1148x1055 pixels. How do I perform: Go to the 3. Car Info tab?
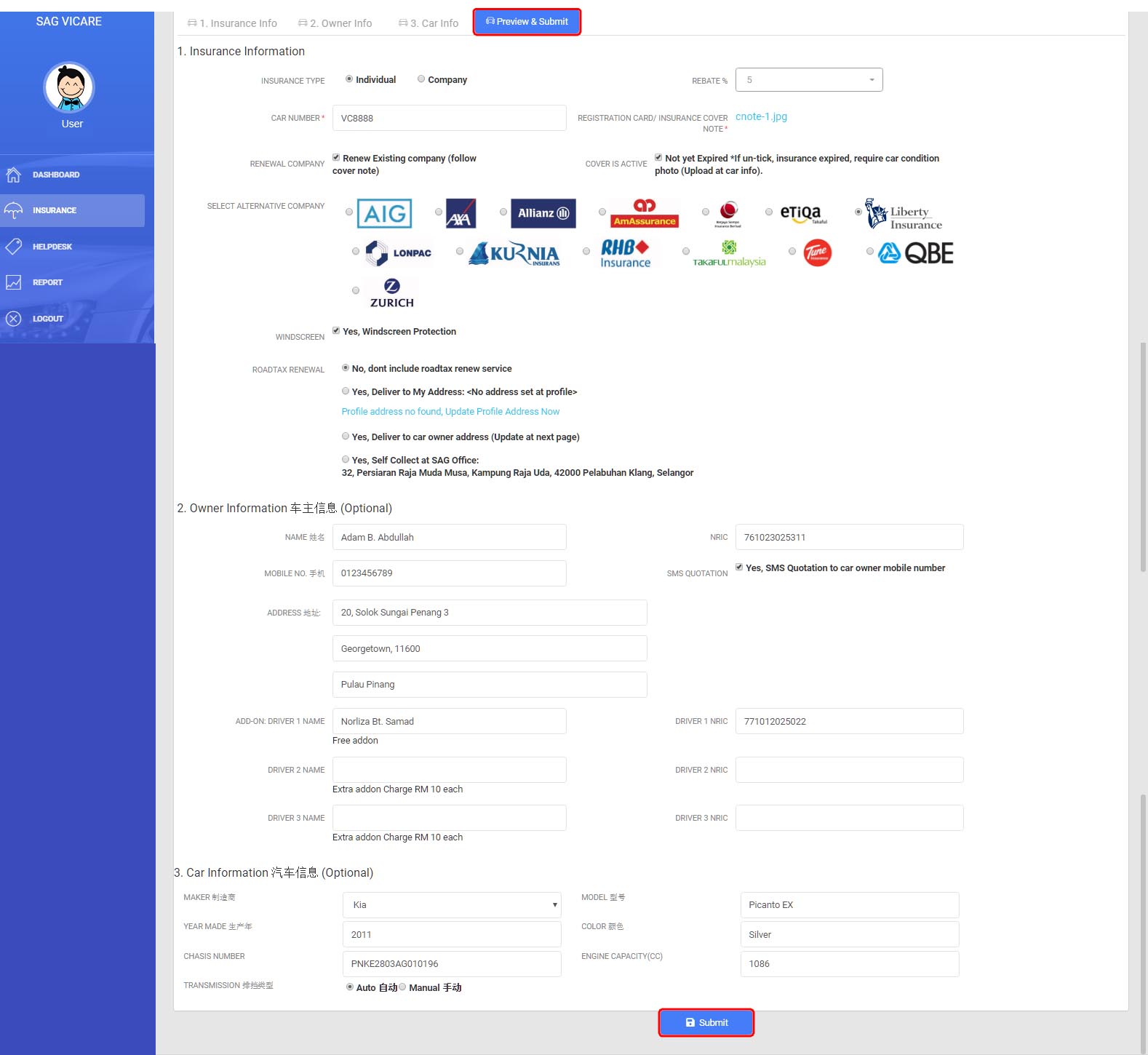coord(428,23)
